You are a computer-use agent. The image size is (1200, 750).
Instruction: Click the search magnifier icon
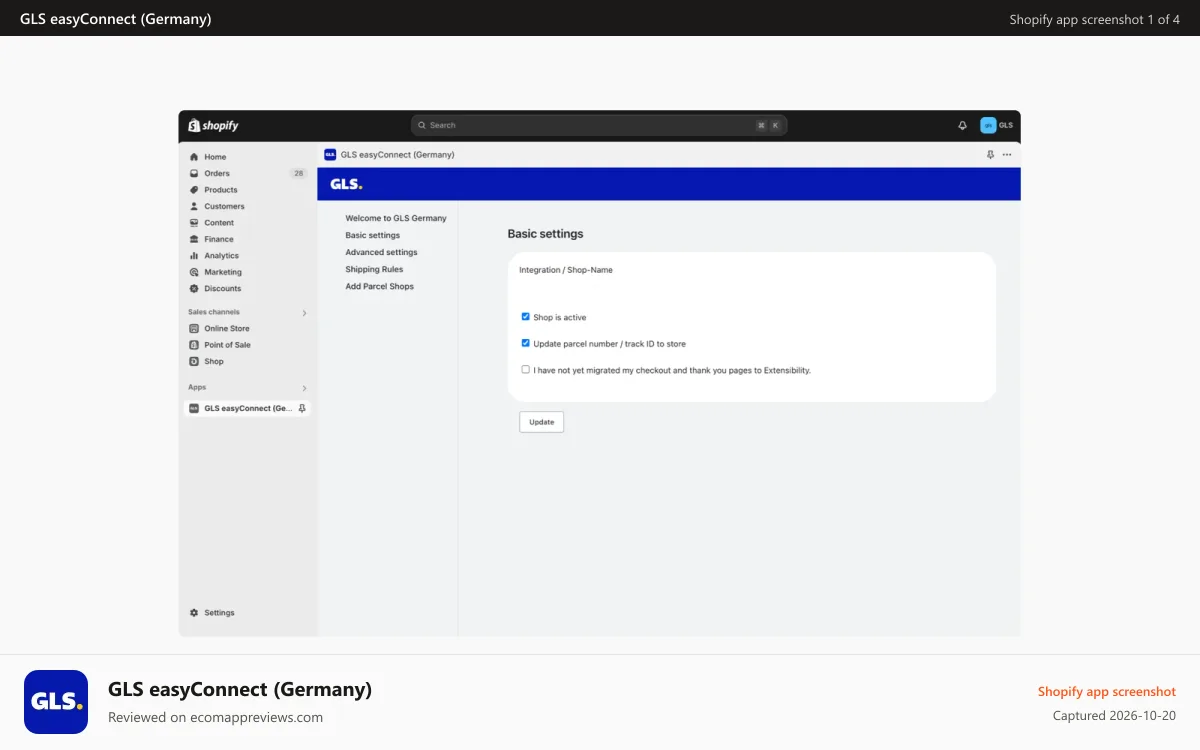(x=422, y=125)
